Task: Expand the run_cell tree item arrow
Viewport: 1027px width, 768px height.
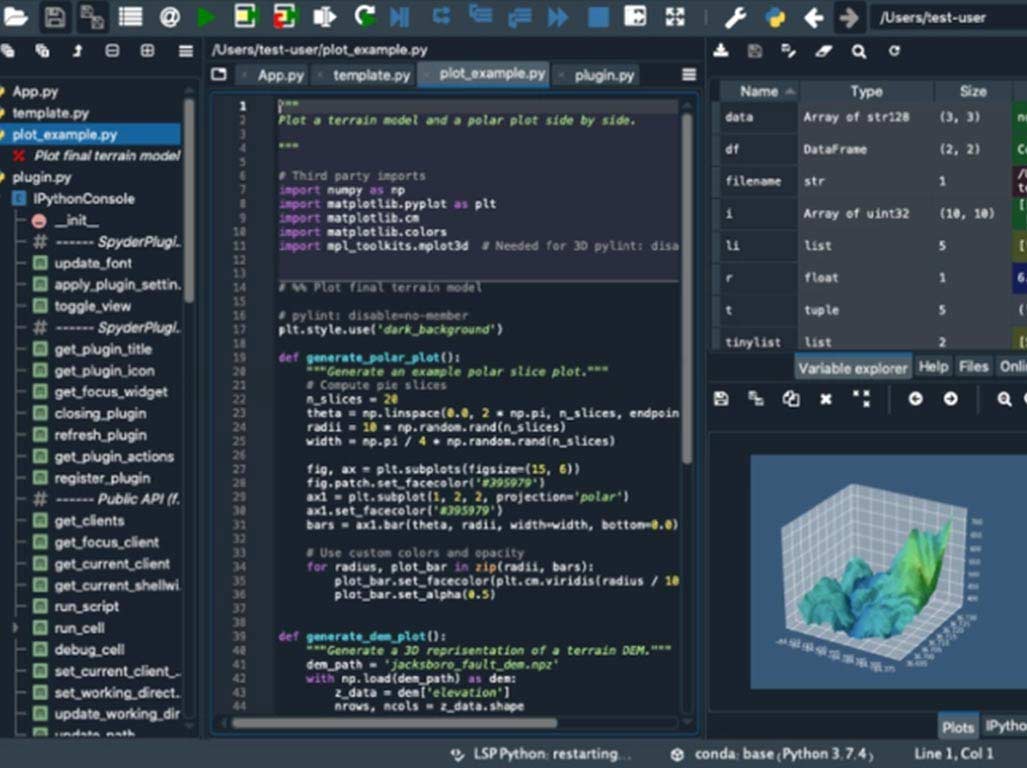Action: pos(15,628)
